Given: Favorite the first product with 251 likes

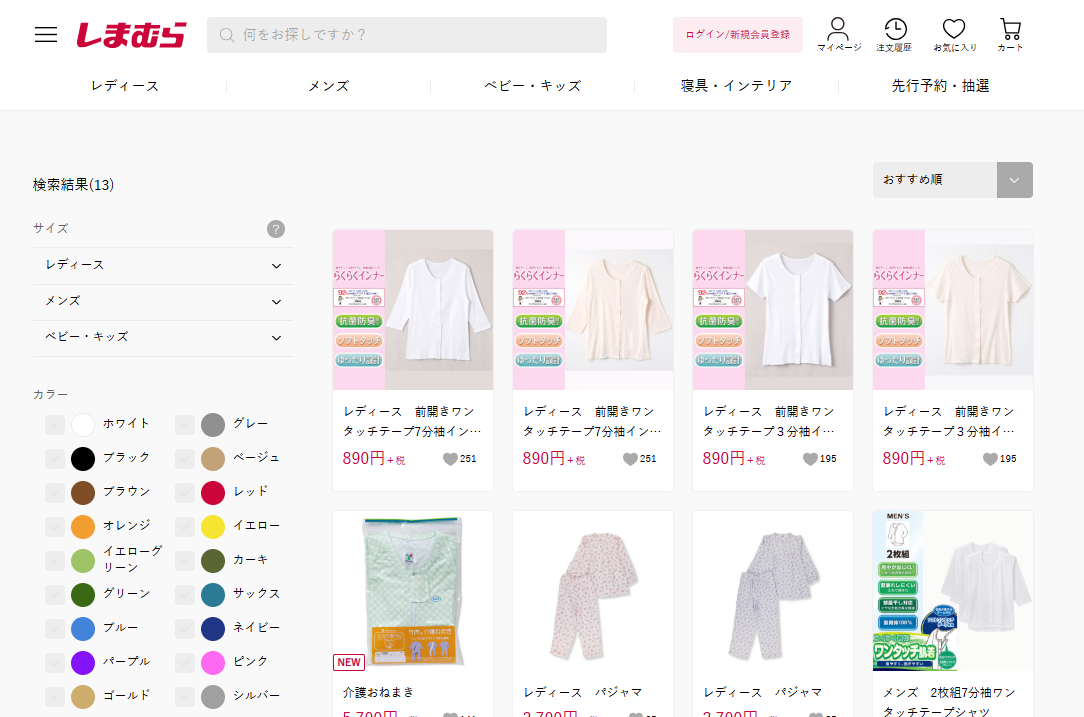Looking at the screenshot, I should [x=450, y=459].
